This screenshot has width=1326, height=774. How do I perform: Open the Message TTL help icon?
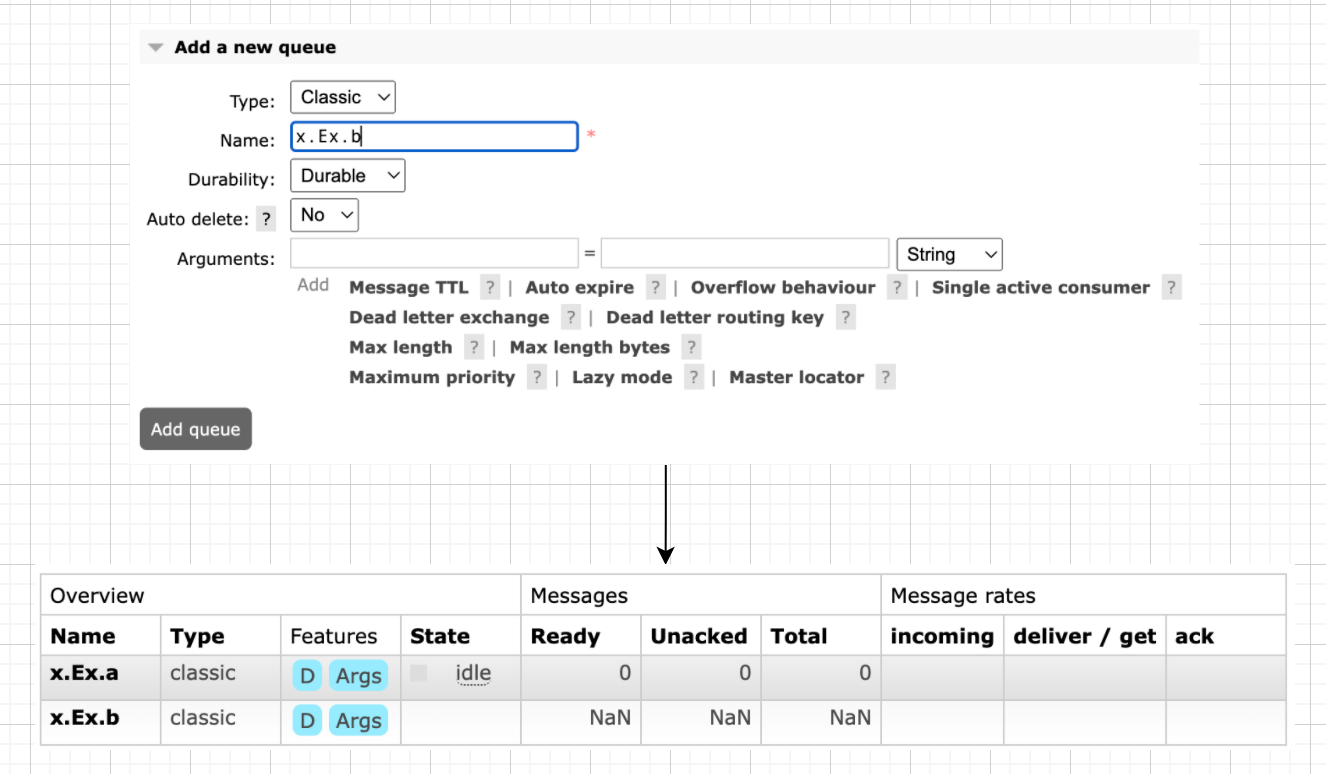(x=490, y=288)
